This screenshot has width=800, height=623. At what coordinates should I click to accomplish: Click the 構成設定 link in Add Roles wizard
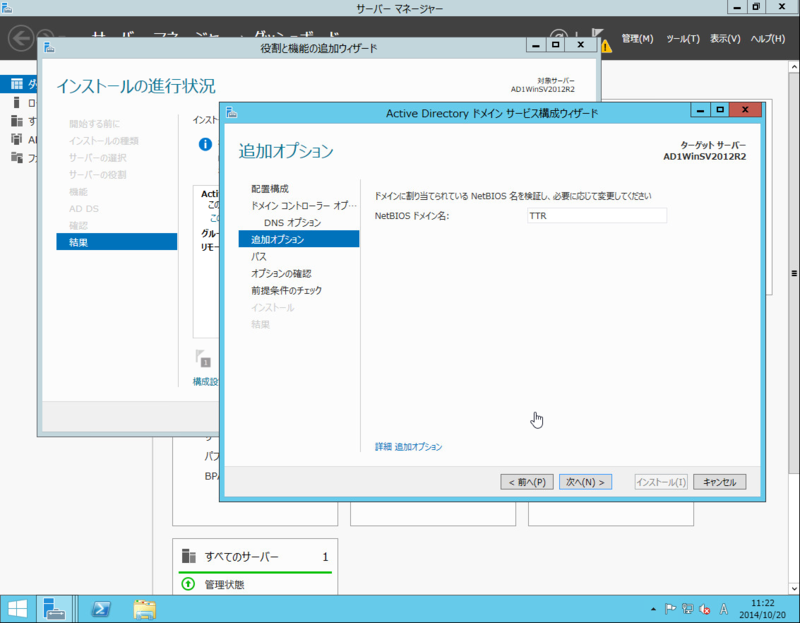pos(206,381)
